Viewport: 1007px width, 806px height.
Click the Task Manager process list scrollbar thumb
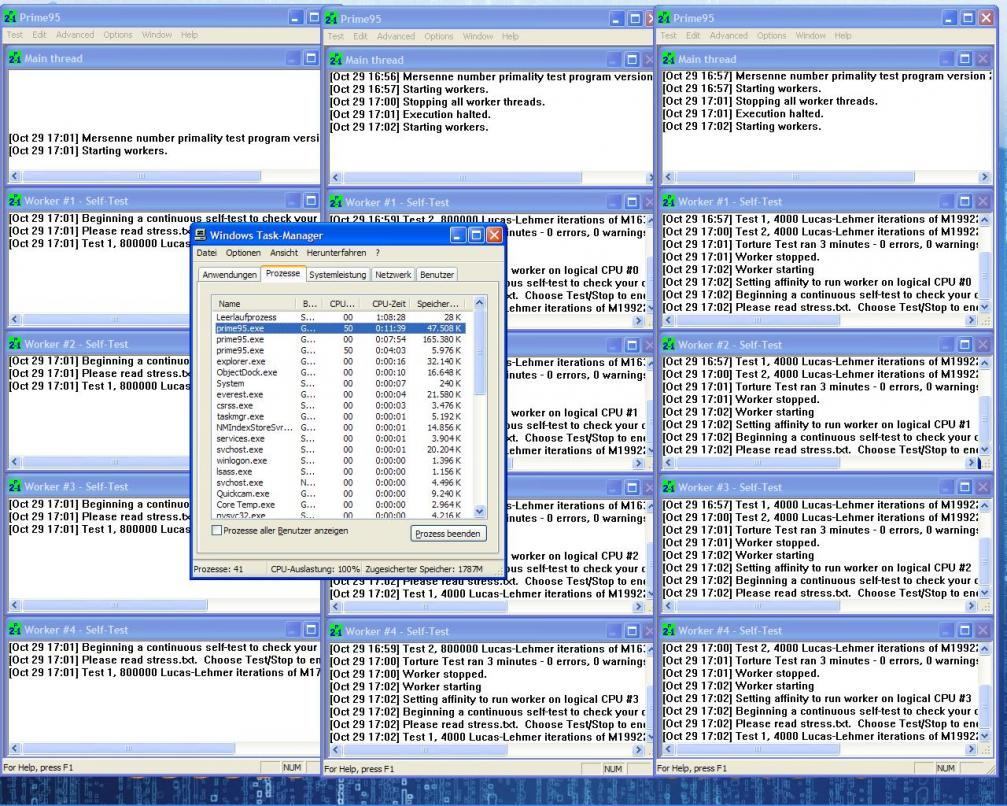[479, 352]
